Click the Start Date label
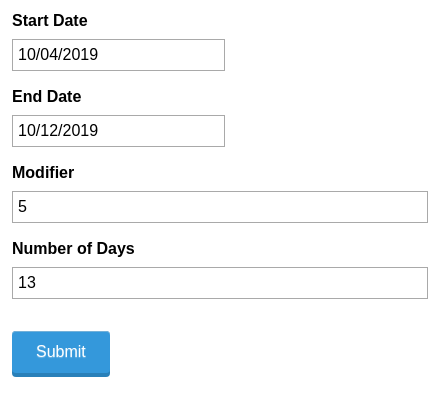The height and width of the screenshot is (394, 441). [x=50, y=20]
